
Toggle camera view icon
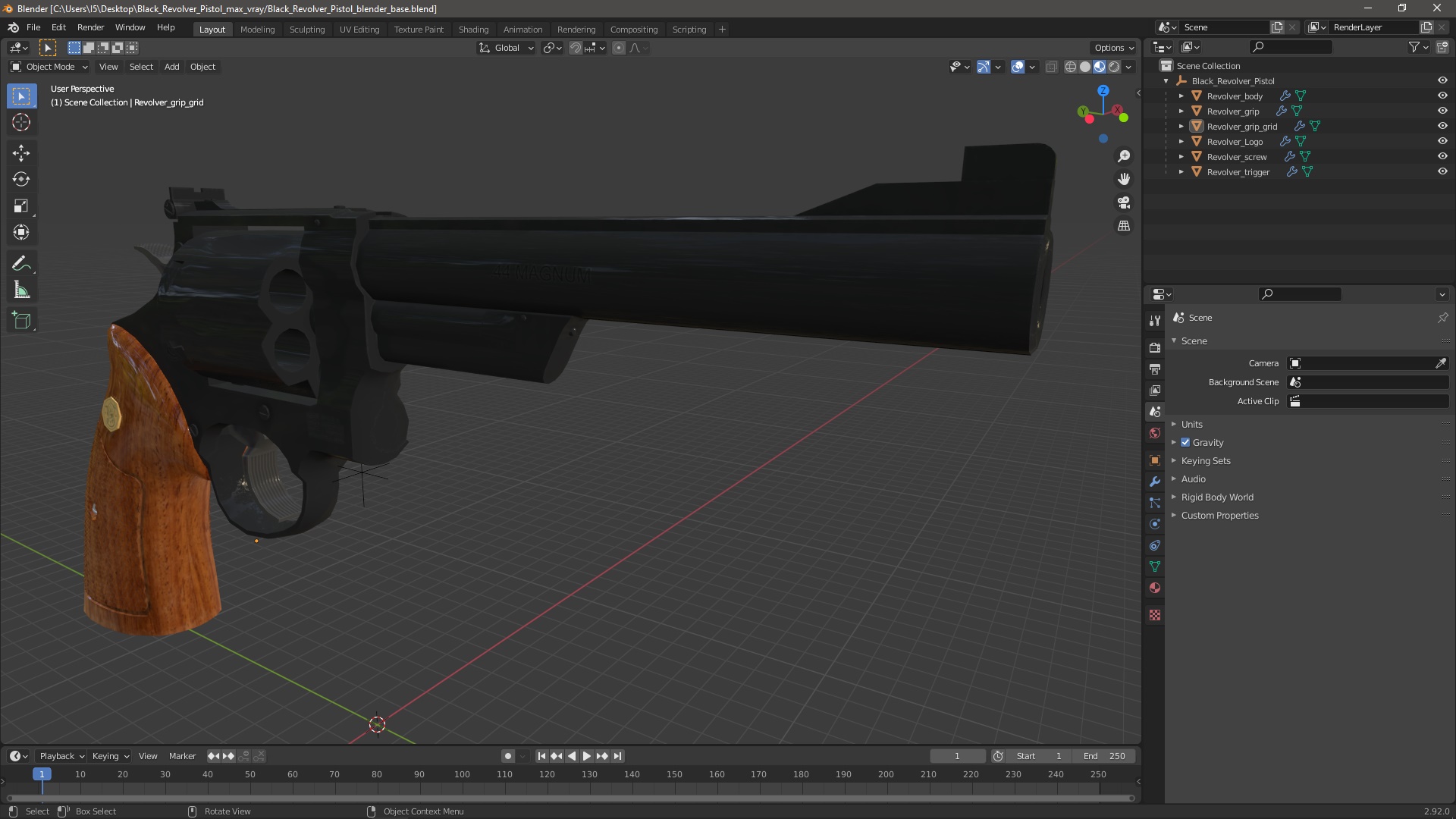[x=1124, y=202]
